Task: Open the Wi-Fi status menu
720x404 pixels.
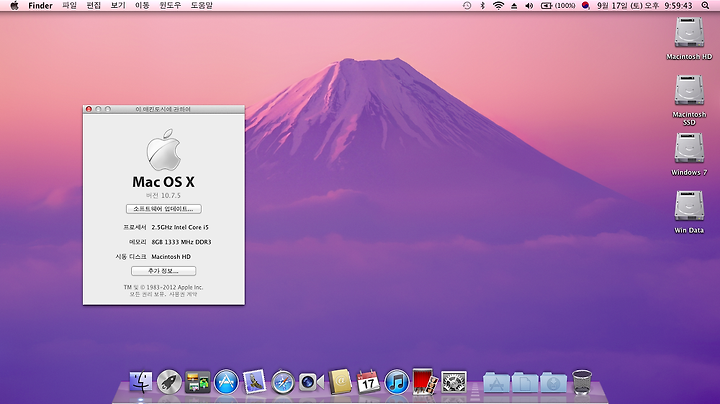Action: [x=498, y=6]
